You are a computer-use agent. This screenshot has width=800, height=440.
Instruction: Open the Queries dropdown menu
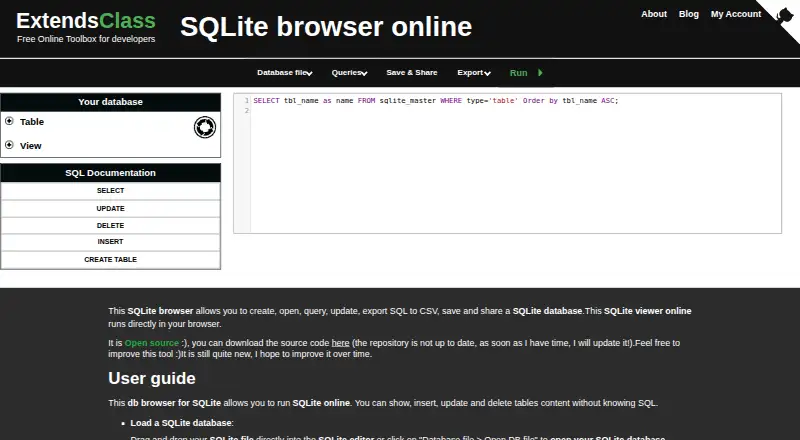pyautogui.click(x=349, y=72)
